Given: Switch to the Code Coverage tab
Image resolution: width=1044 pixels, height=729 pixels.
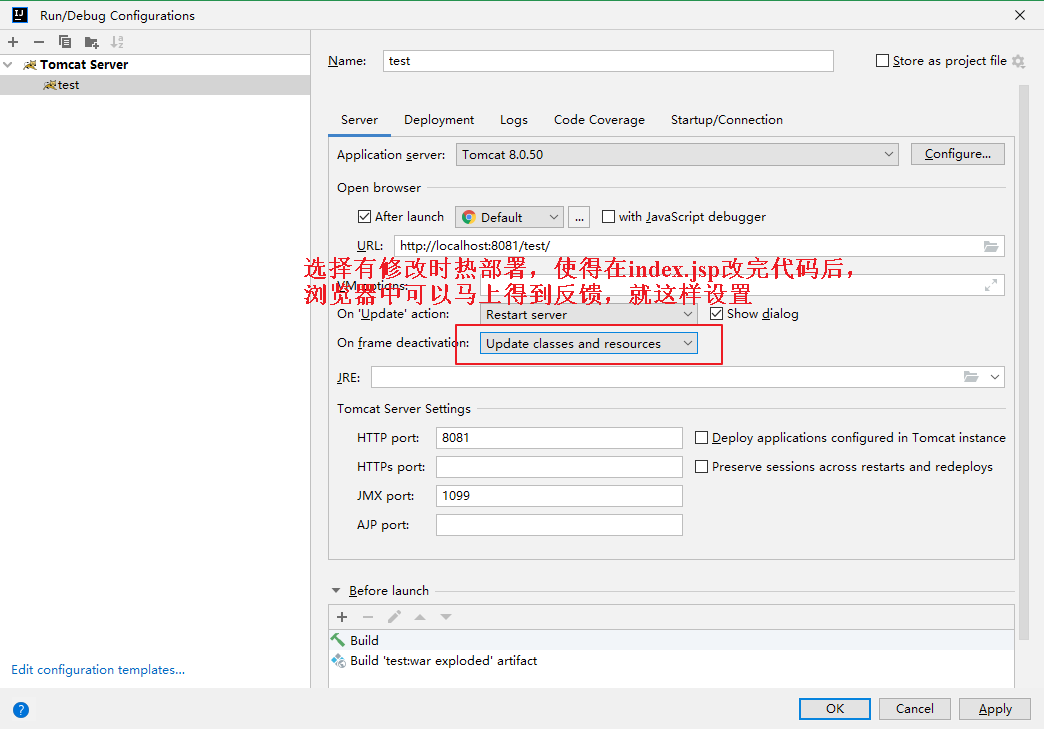Looking at the screenshot, I should (x=599, y=120).
